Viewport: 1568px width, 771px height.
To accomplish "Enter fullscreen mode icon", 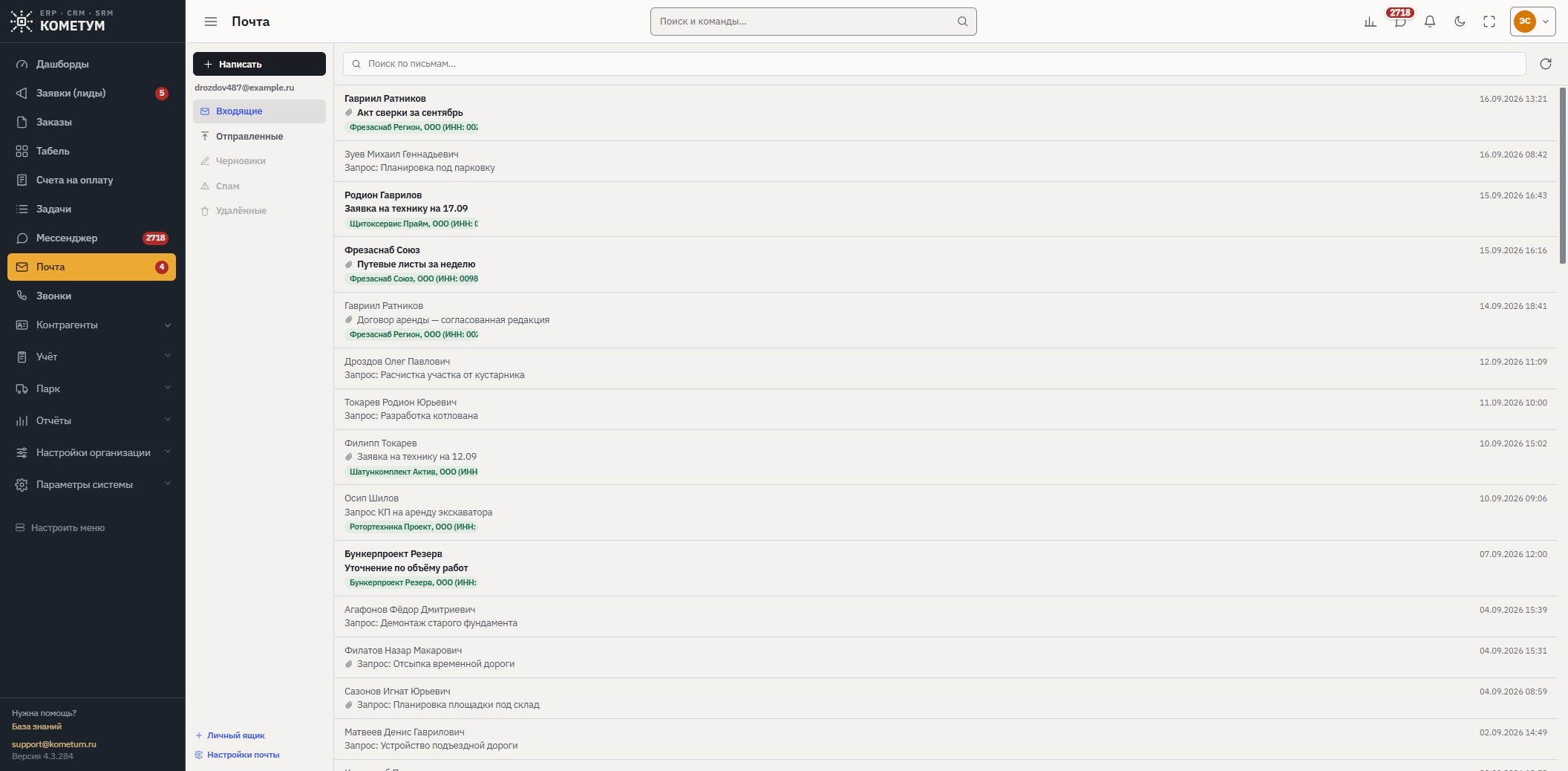I will [1489, 22].
